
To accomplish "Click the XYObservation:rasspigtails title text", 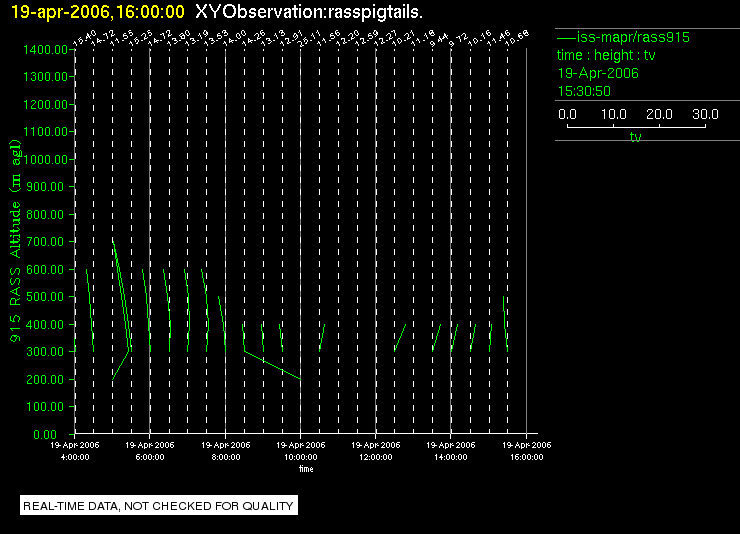I will click(309, 12).
